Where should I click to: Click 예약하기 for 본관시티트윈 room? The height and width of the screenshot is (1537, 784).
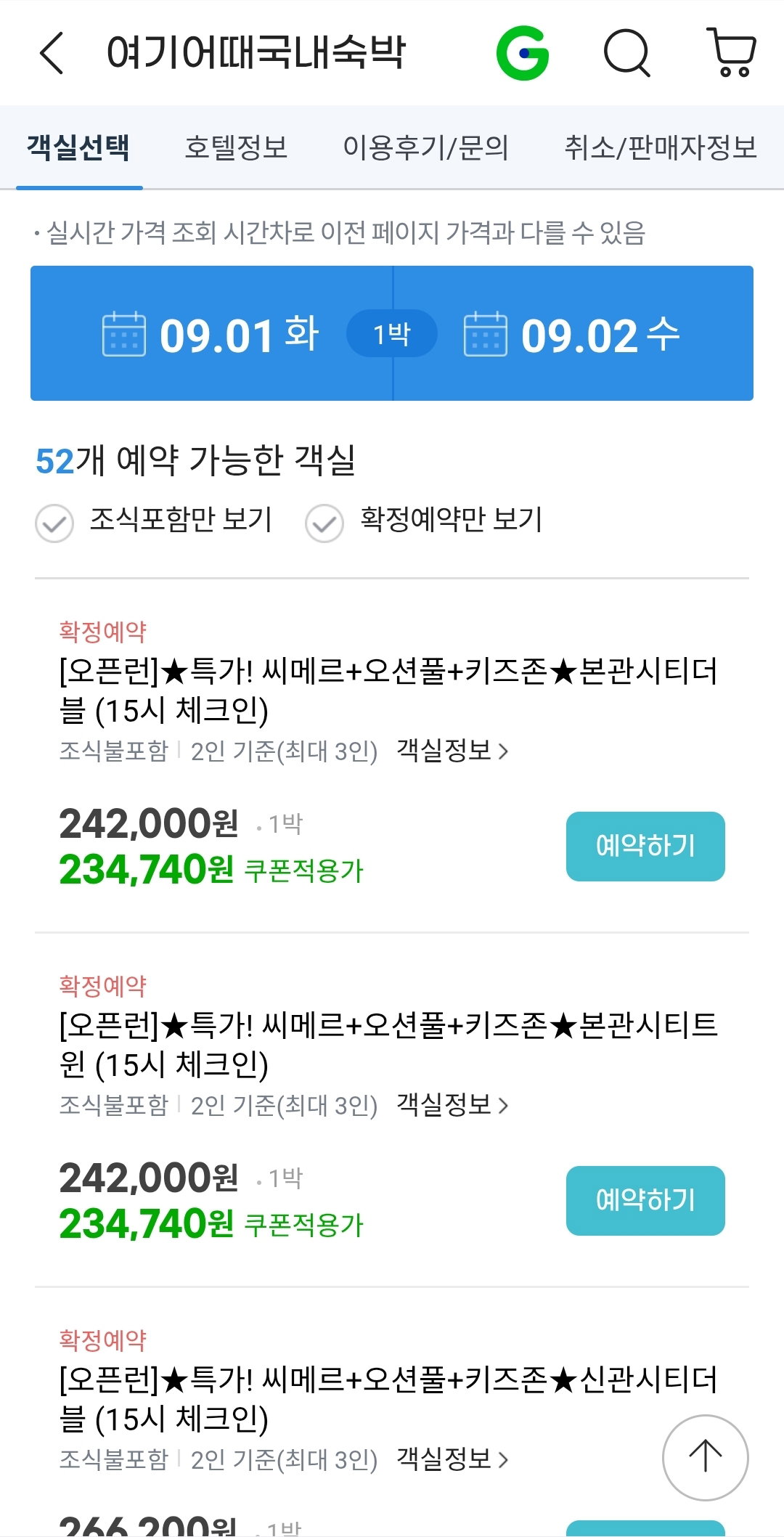[x=645, y=1200]
